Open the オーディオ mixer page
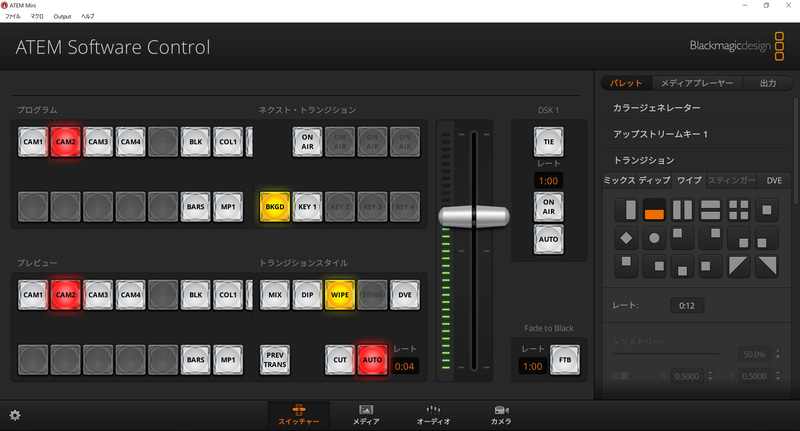 point(433,415)
